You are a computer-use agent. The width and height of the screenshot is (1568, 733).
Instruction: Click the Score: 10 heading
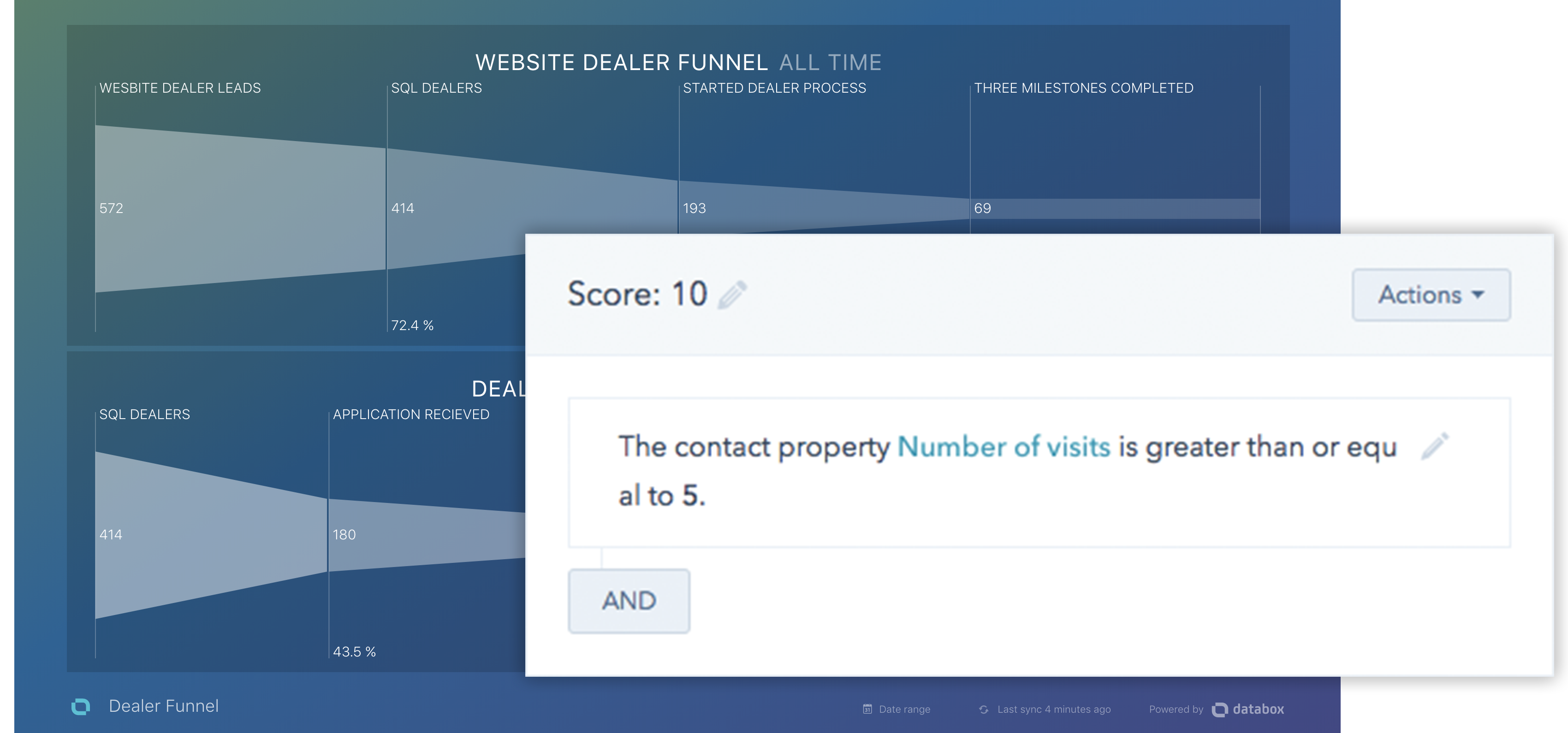coord(637,295)
